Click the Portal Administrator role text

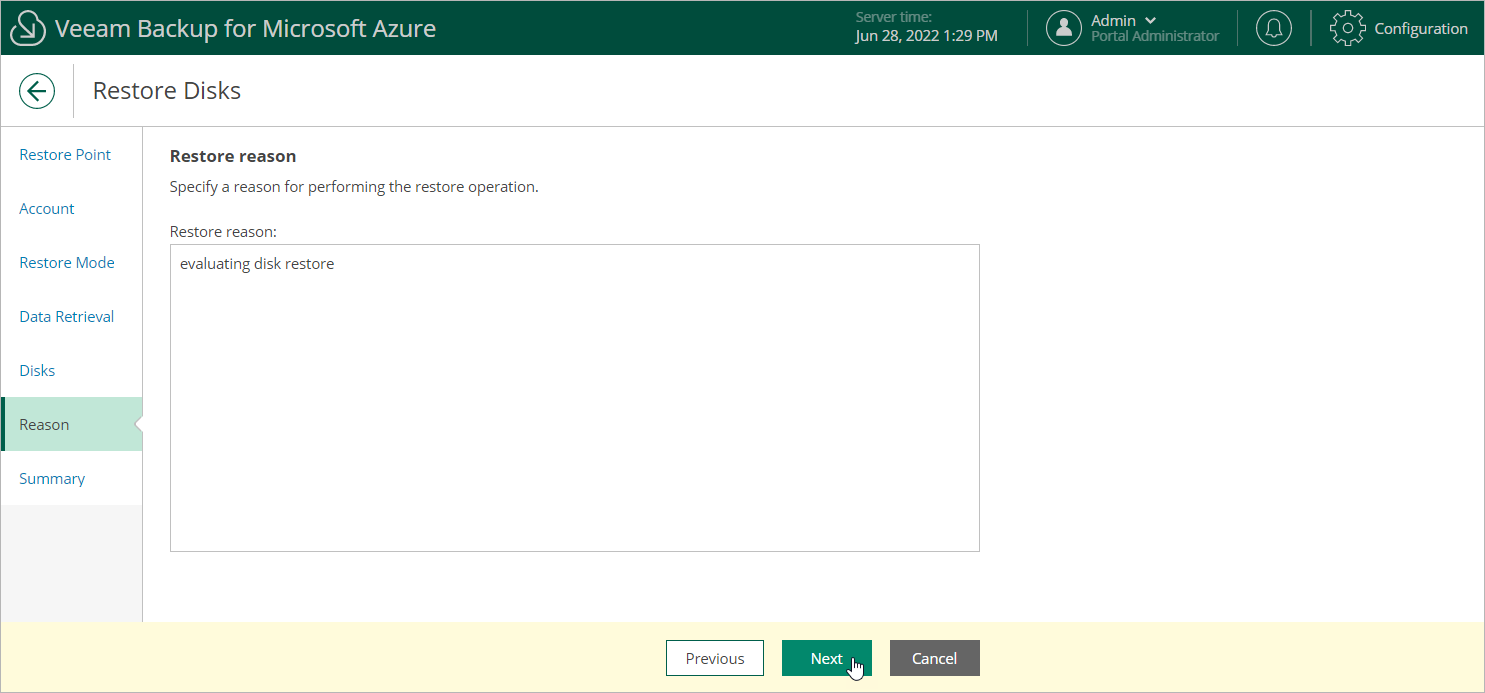(x=1155, y=36)
